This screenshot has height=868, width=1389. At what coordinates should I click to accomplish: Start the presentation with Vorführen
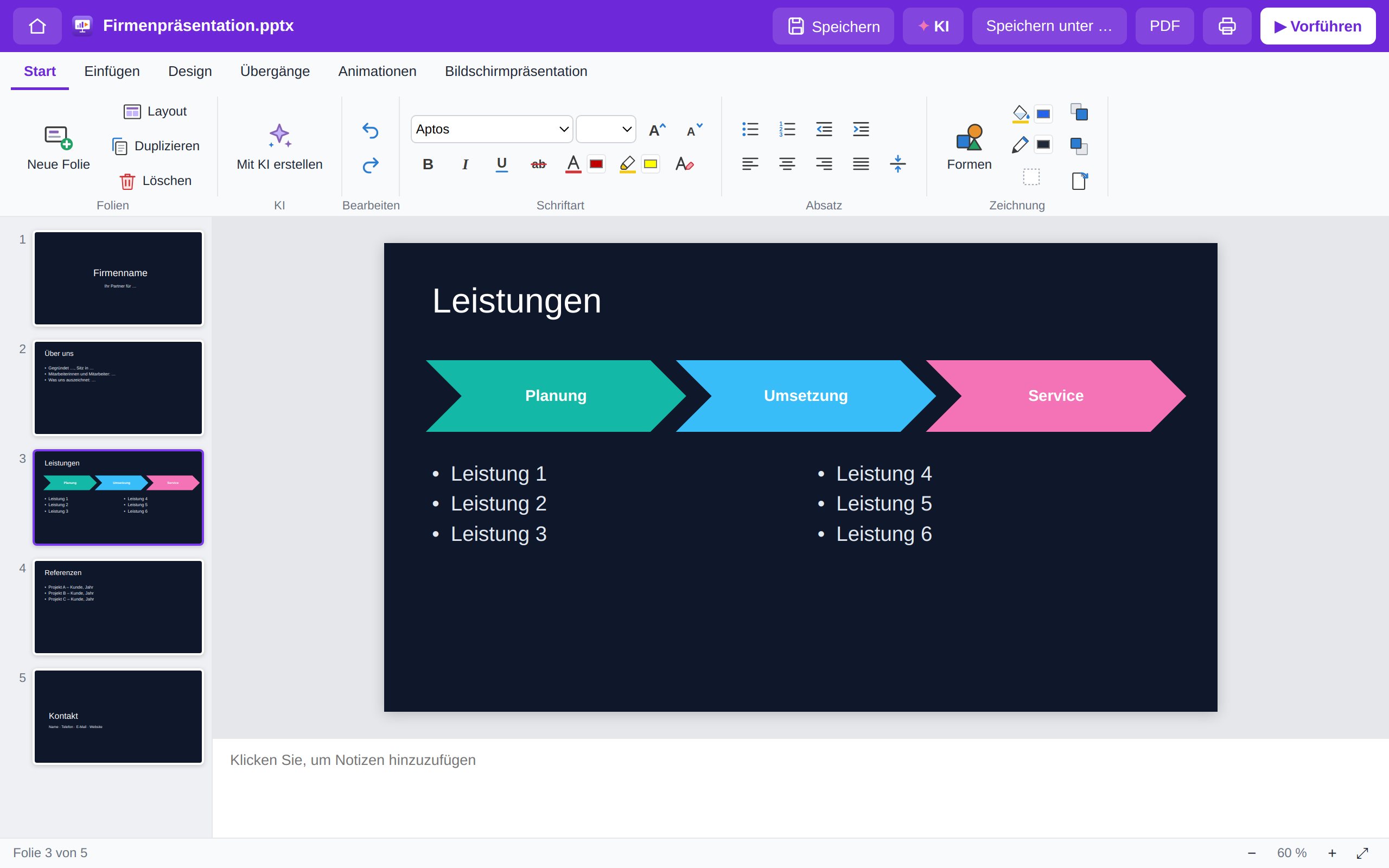pos(1318,26)
